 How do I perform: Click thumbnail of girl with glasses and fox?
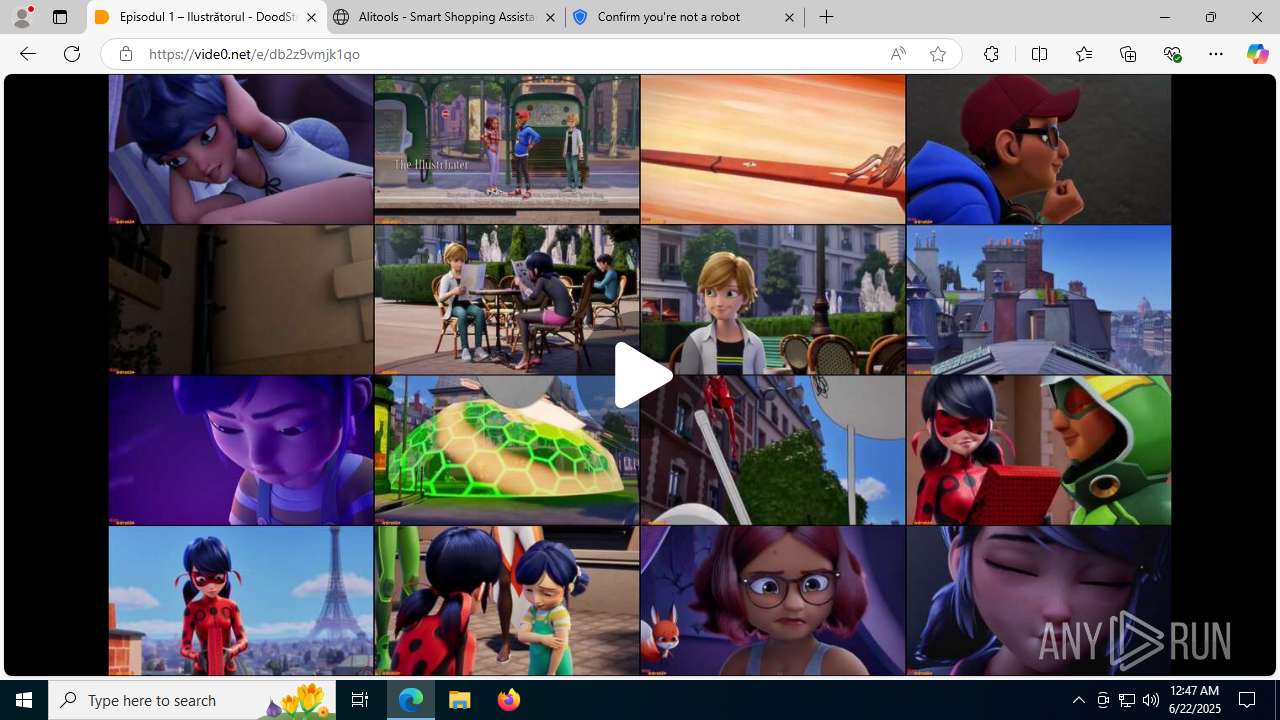(773, 601)
